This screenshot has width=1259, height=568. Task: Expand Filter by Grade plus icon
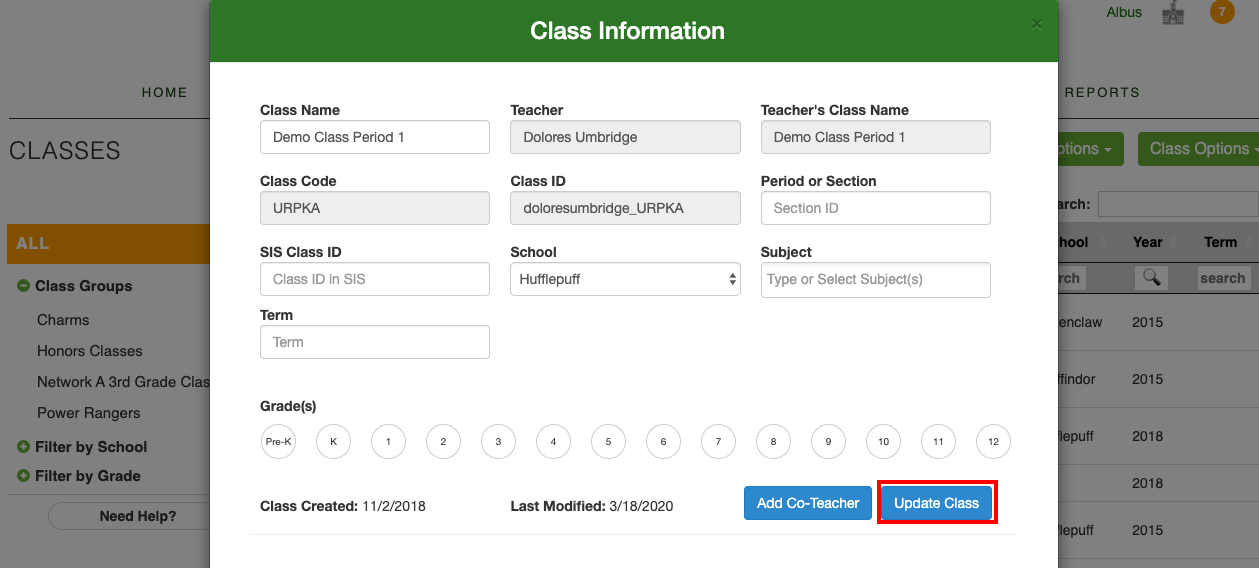click(x=23, y=476)
